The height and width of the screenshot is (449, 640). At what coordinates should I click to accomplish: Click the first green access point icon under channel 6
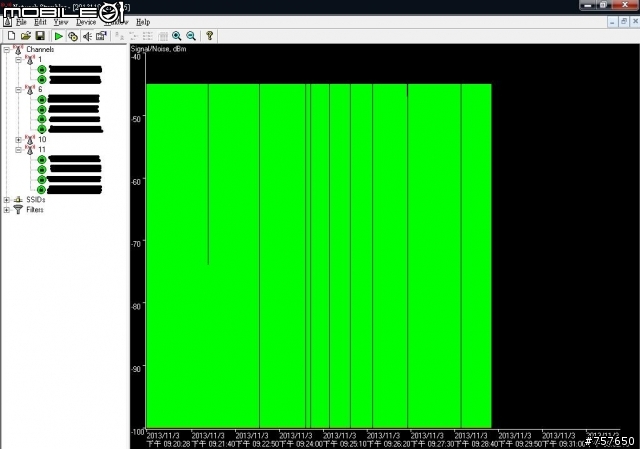[x=42, y=99]
